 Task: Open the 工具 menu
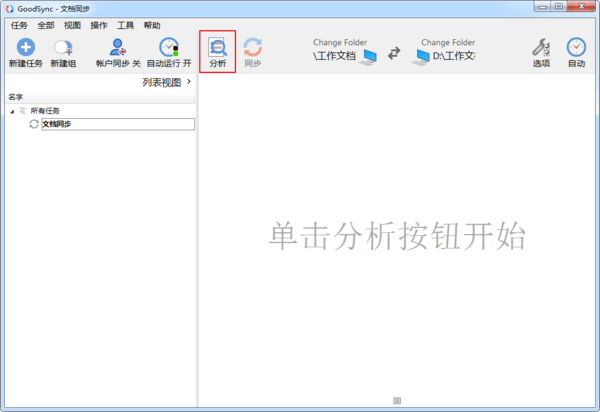pos(125,25)
